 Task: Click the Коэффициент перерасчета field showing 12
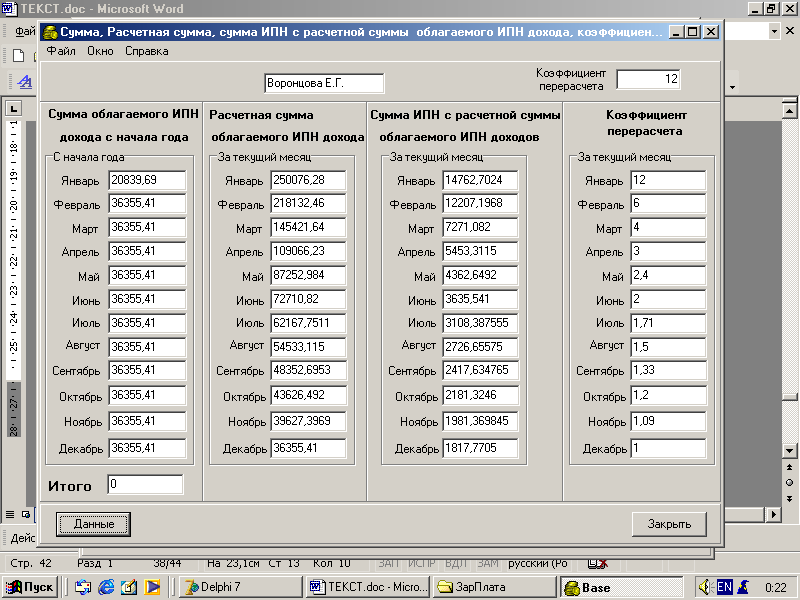pos(649,79)
